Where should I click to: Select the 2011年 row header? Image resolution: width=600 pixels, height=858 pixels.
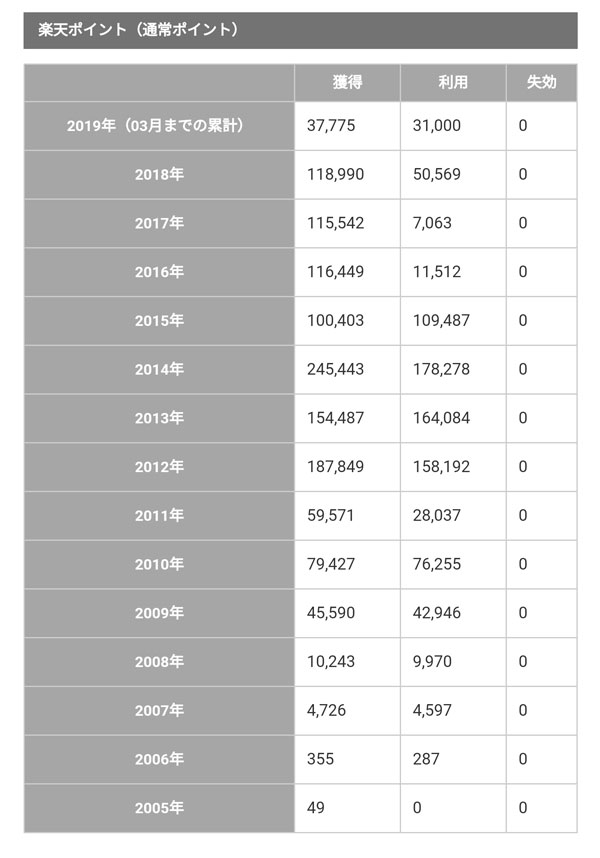coord(158,515)
